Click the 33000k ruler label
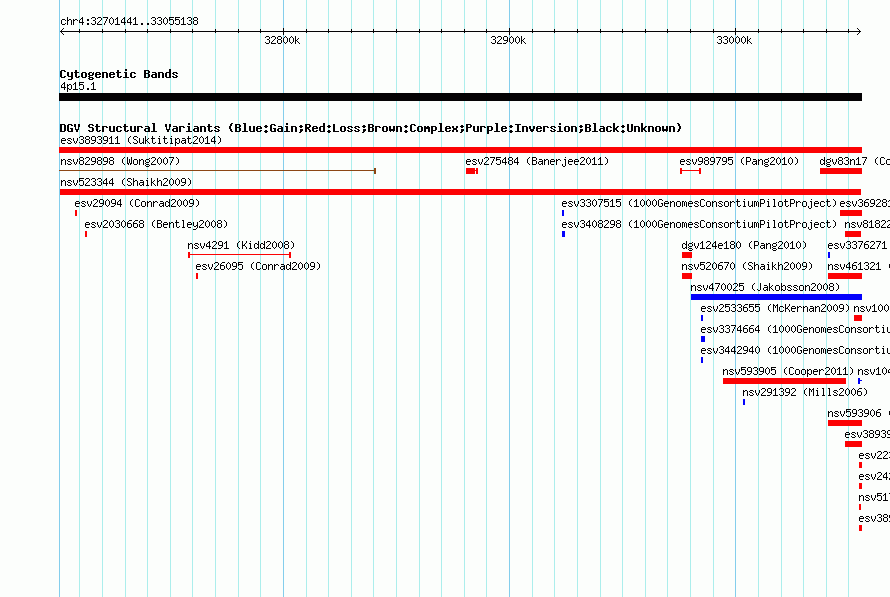The width and height of the screenshot is (890, 597). click(734, 40)
